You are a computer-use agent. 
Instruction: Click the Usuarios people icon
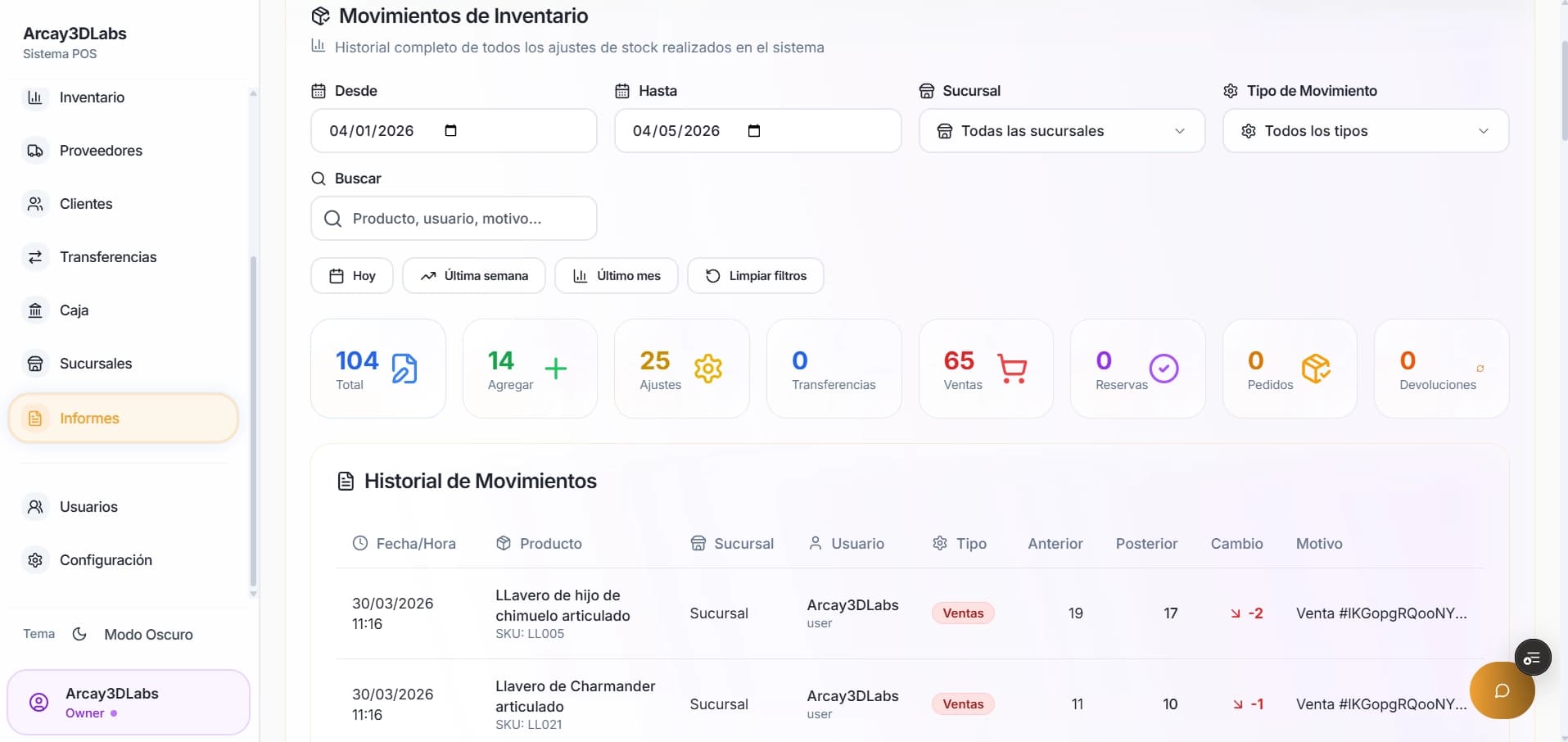[x=35, y=507]
